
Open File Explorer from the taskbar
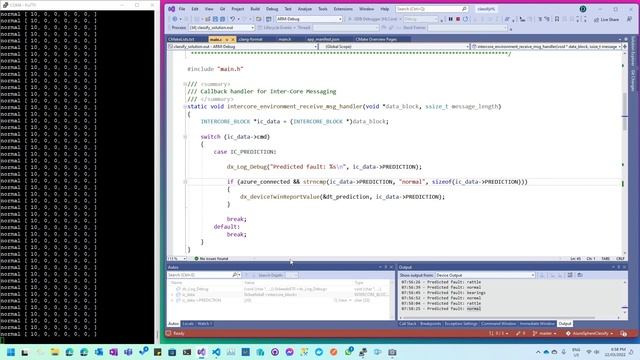(x=55, y=352)
